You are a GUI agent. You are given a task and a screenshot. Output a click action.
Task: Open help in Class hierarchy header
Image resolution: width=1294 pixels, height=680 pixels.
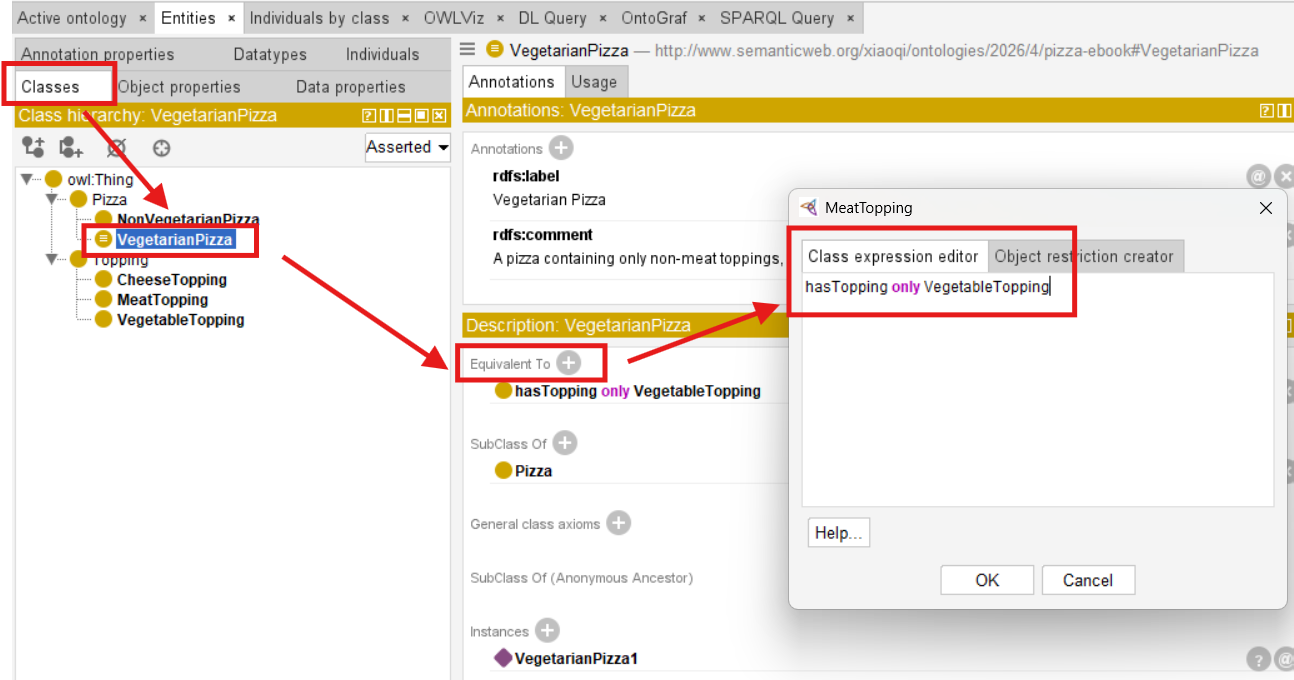[x=370, y=116]
